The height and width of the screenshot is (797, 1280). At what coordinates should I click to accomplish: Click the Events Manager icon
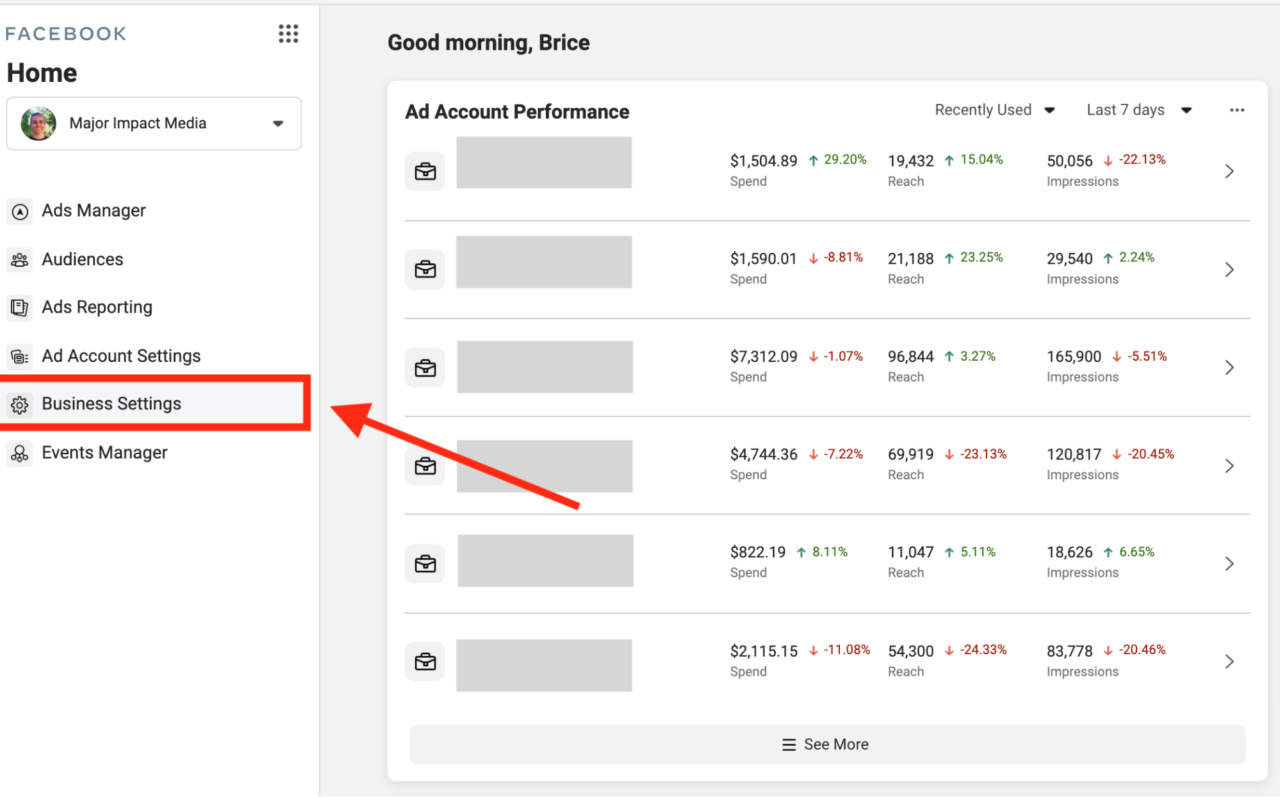(19, 453)
